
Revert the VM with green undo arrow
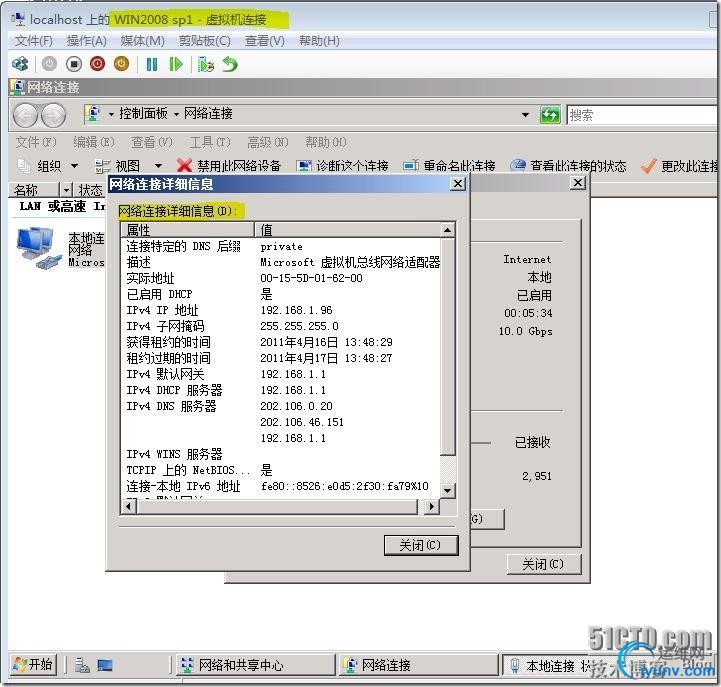click(229, 64)
